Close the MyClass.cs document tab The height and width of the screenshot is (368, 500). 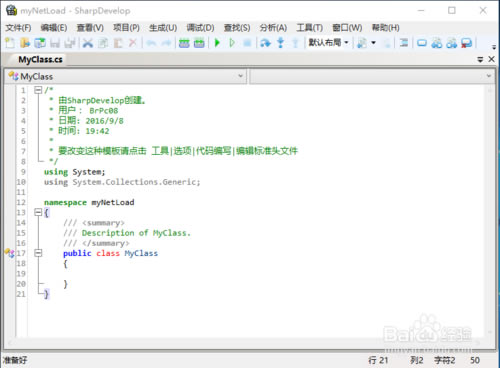pyautogui.click(x=491, y=59)
